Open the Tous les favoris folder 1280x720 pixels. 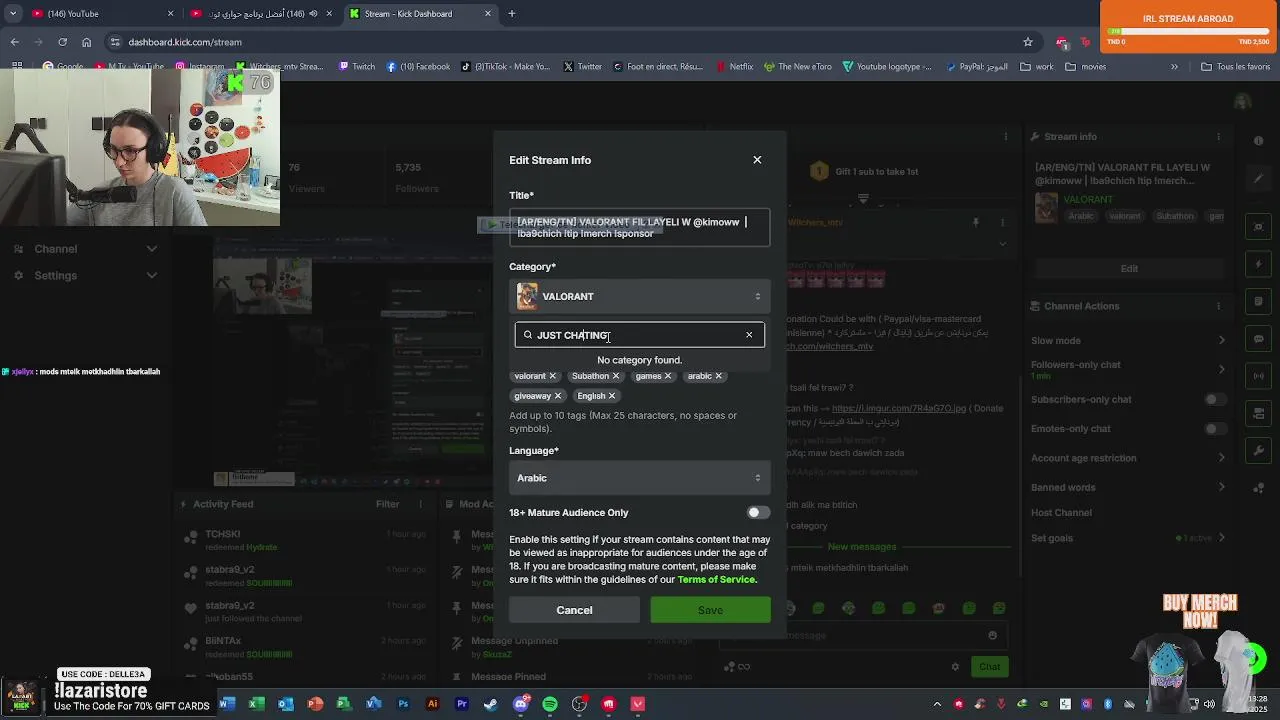(1235, 67)
